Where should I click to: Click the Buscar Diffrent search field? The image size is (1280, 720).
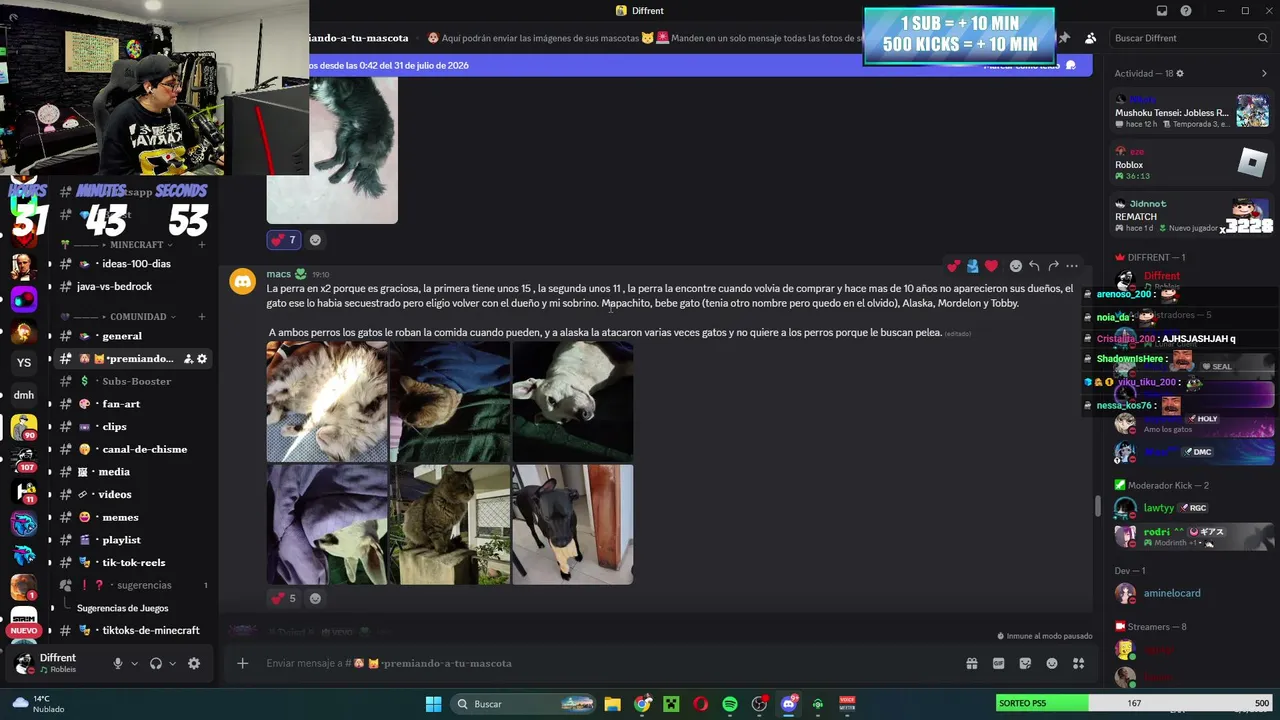(x=1191, y=38)
